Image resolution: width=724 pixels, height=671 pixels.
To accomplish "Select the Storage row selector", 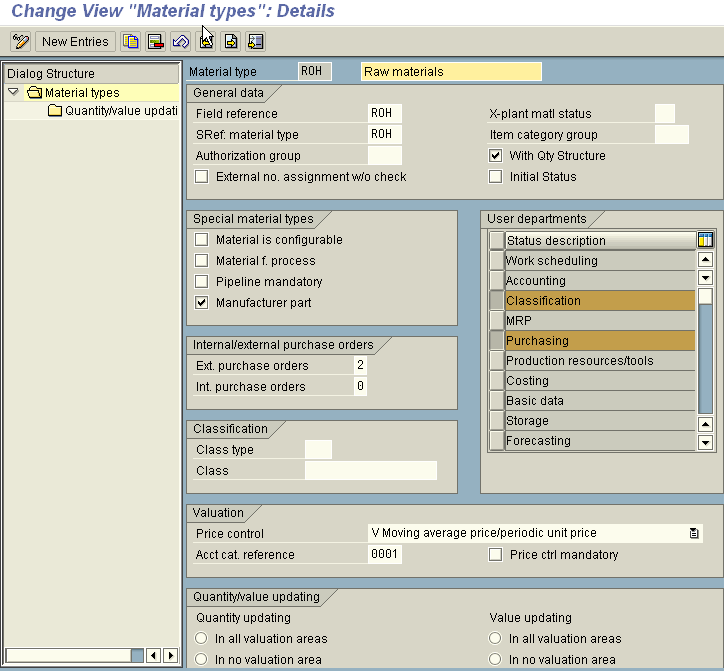I will (x=497, y=420).
